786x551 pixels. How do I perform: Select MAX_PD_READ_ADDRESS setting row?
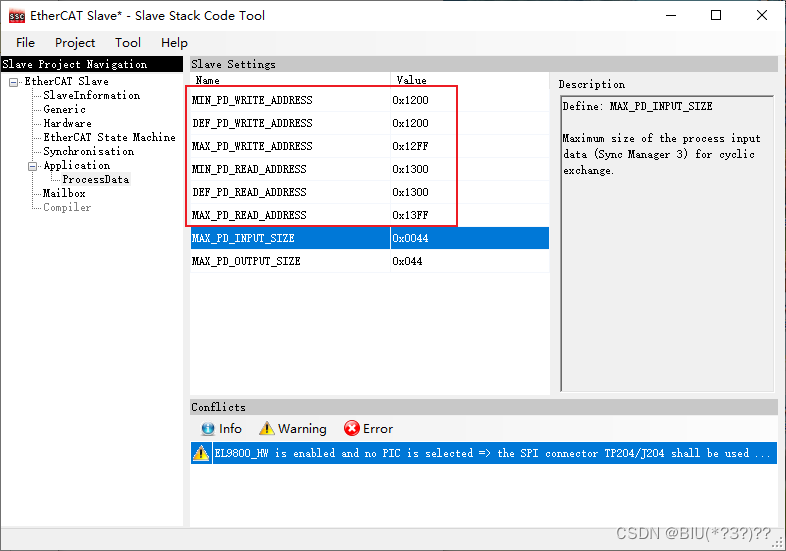369,216
